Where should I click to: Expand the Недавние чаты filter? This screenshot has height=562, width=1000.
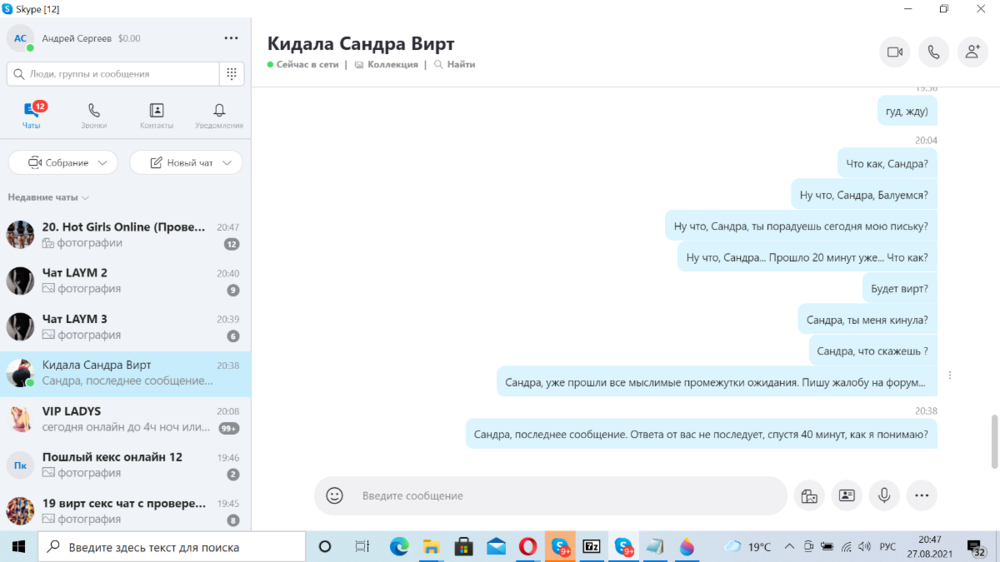[48, 198]
